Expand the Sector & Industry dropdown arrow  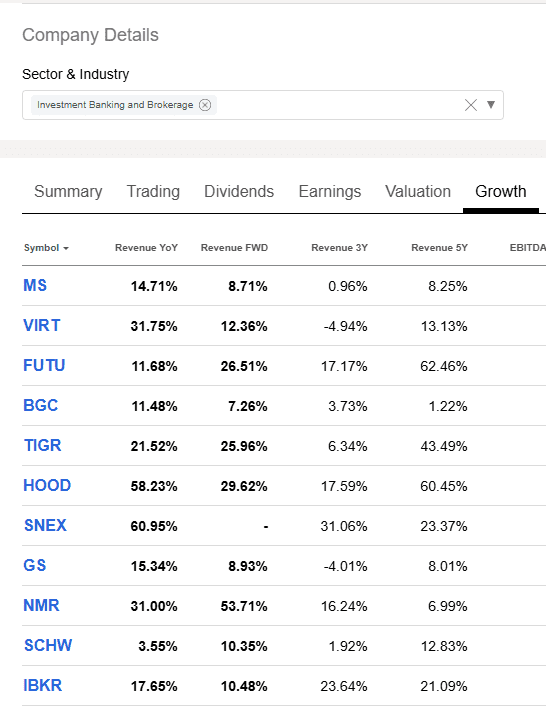tap(491, 105)
